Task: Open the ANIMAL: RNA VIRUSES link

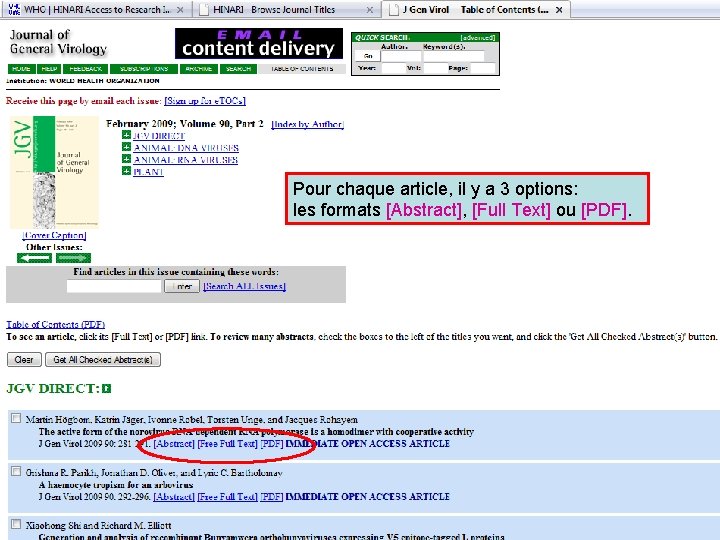Action: (186, 160)
